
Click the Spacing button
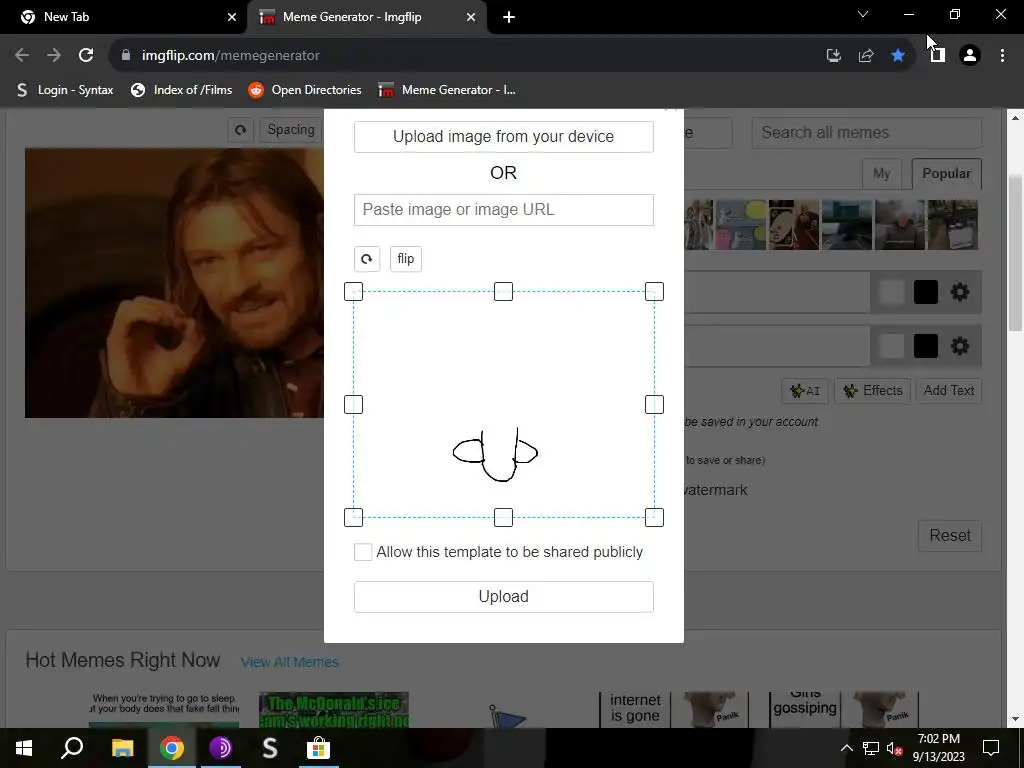291,130
